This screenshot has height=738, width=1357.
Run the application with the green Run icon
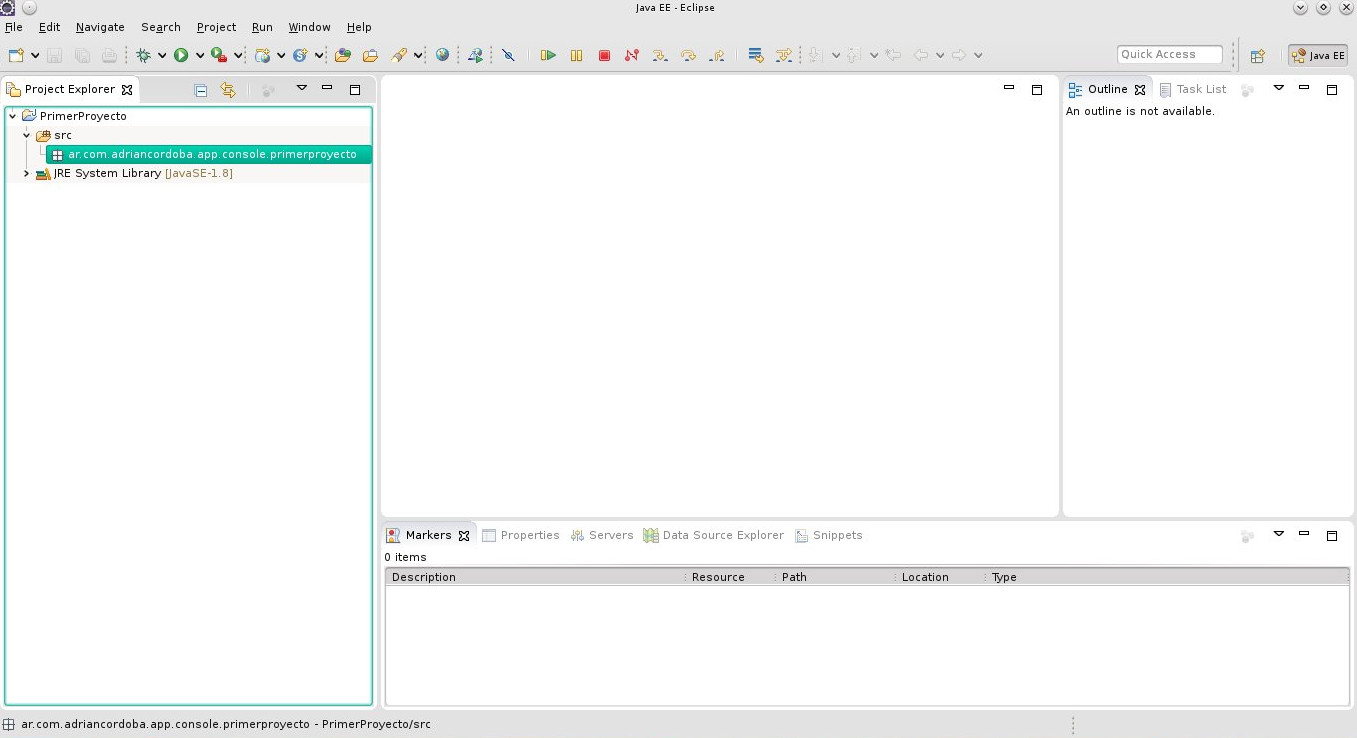183,55
